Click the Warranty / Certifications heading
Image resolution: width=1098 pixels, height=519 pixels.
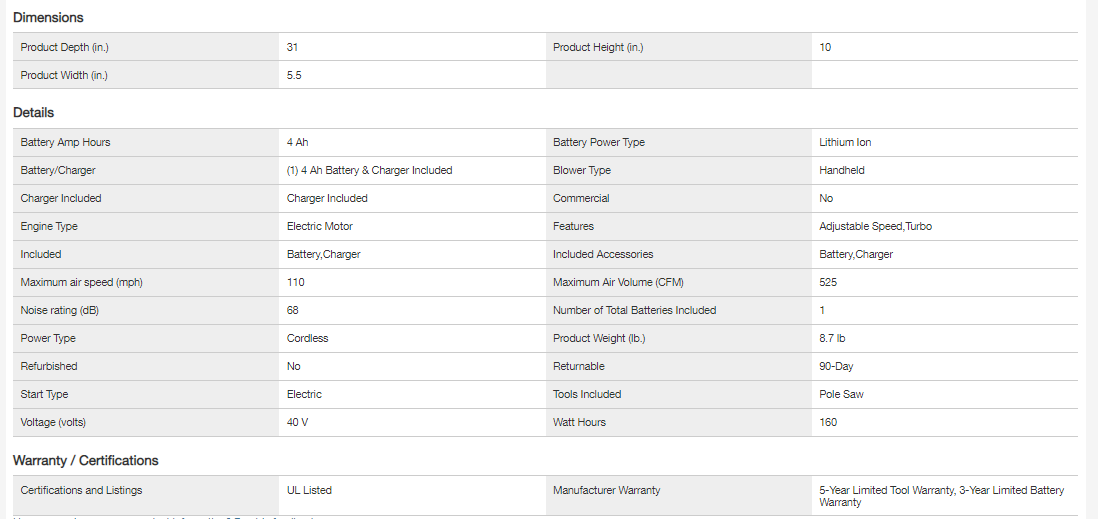click(86, 460)
